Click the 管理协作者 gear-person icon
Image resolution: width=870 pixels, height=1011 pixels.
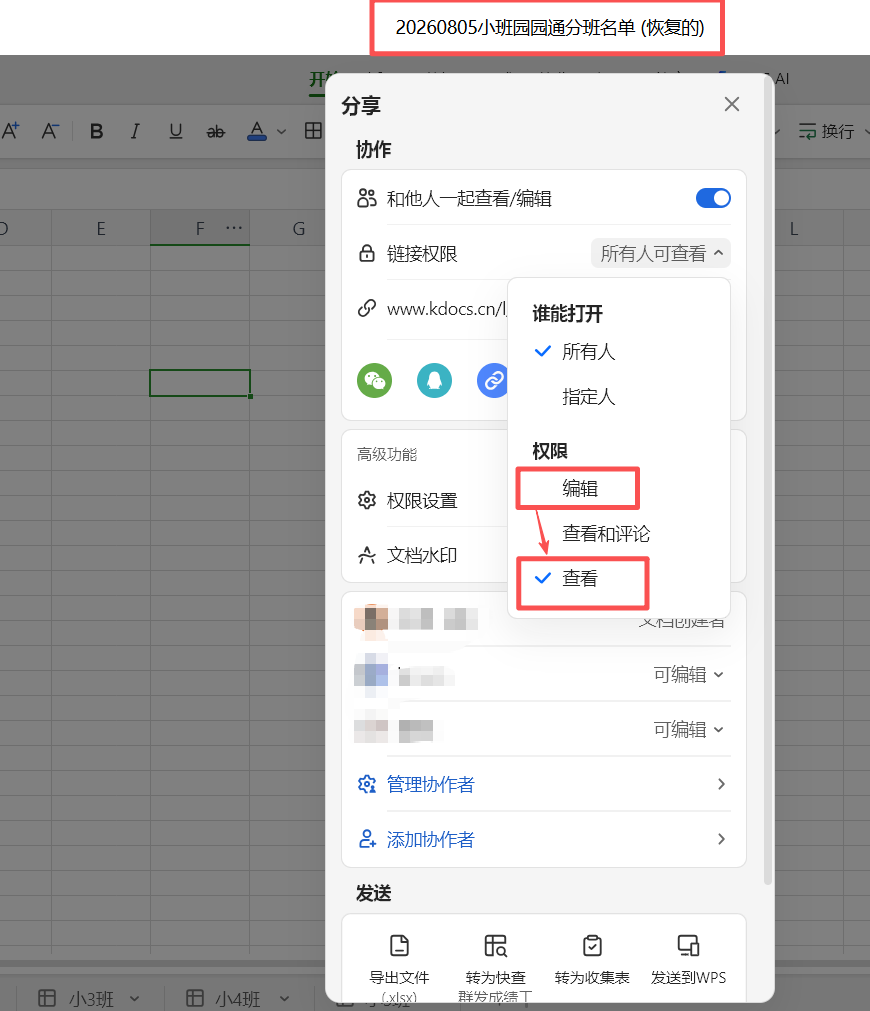(367, 784)
